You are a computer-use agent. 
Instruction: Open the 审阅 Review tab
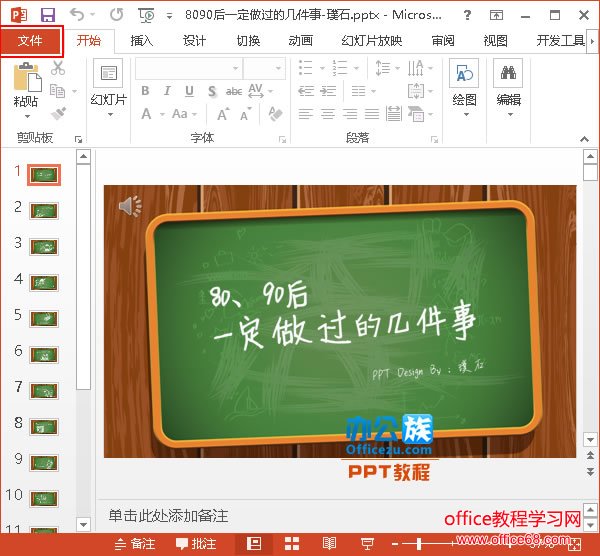click(443, 40)
